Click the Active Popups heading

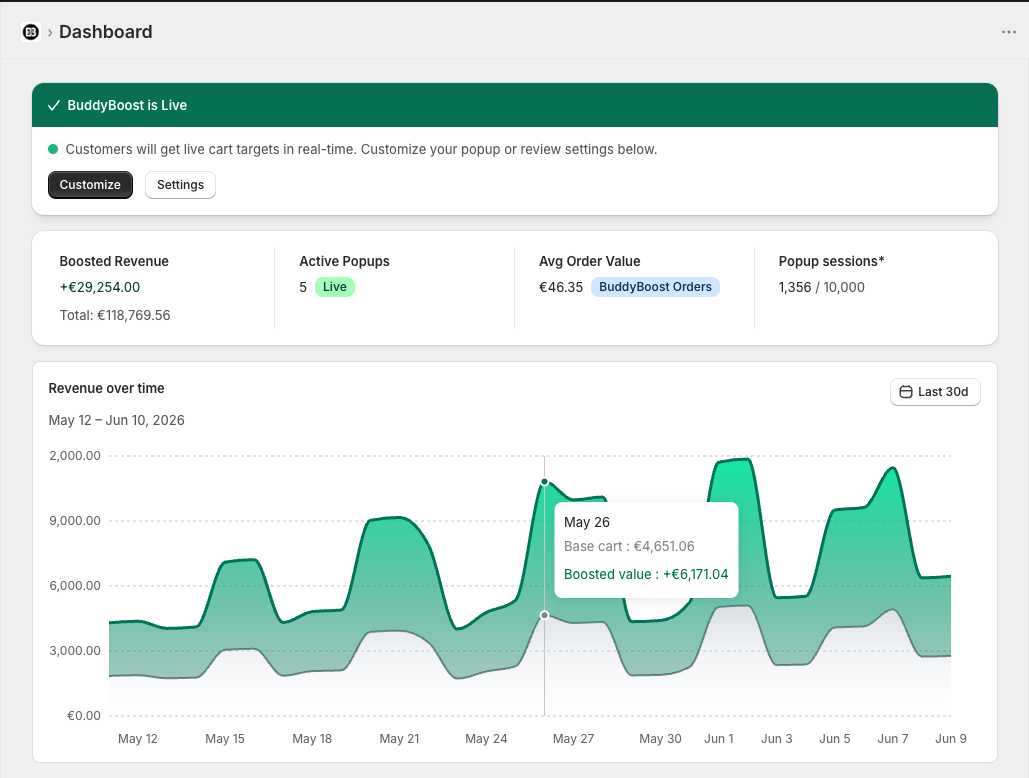(345, 261)
